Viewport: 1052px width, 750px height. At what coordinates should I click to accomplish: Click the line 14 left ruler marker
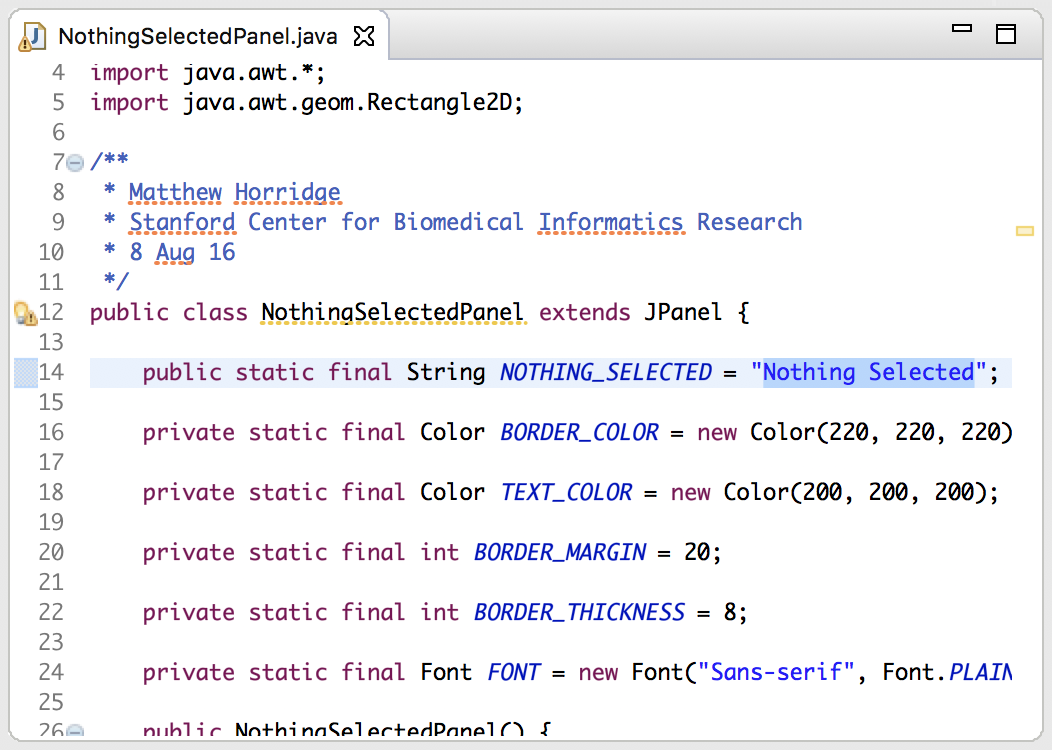[x=25, y=373]
